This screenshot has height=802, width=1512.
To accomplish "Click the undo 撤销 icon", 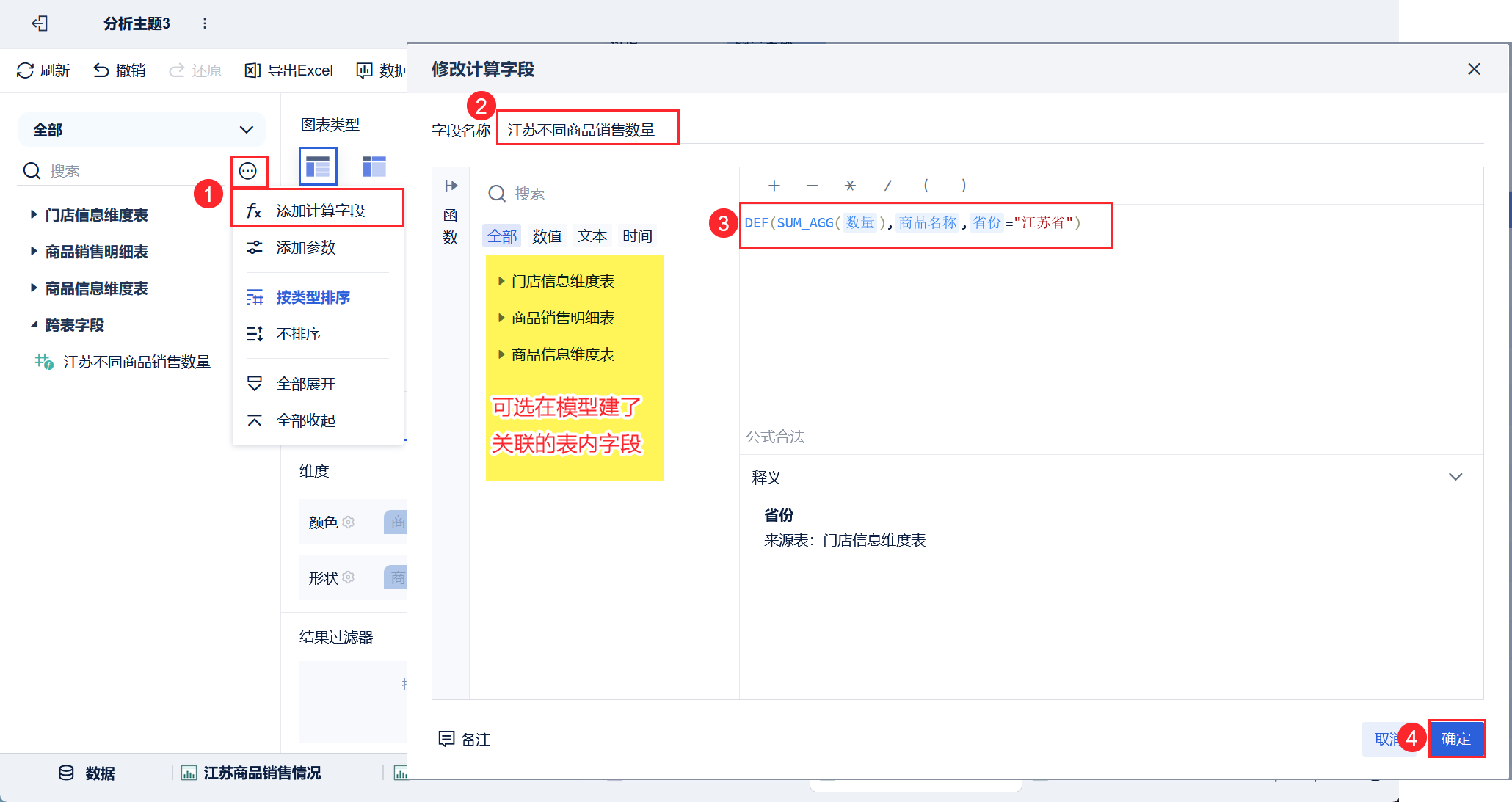I will pos(101,70).
